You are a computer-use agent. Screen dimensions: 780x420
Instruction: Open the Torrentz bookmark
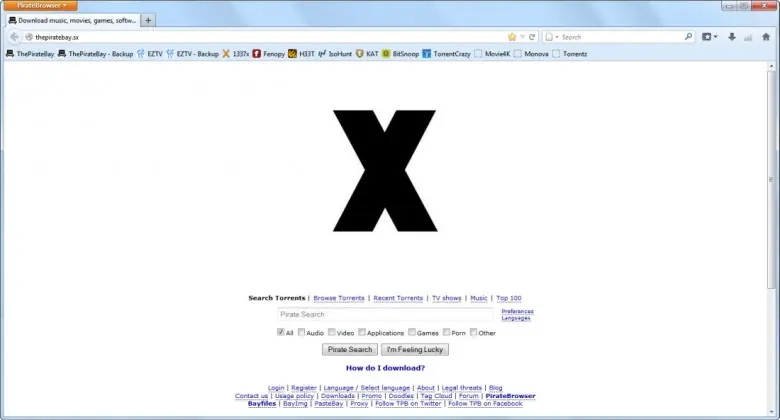tap(570, 54)
